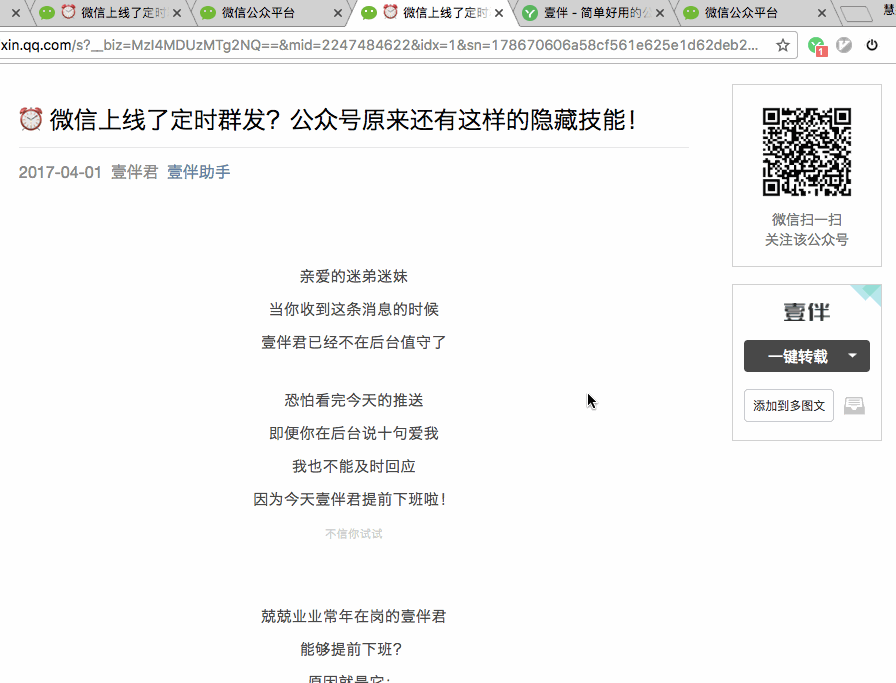Close the 壹伴 tab

[x=660, y=13]
